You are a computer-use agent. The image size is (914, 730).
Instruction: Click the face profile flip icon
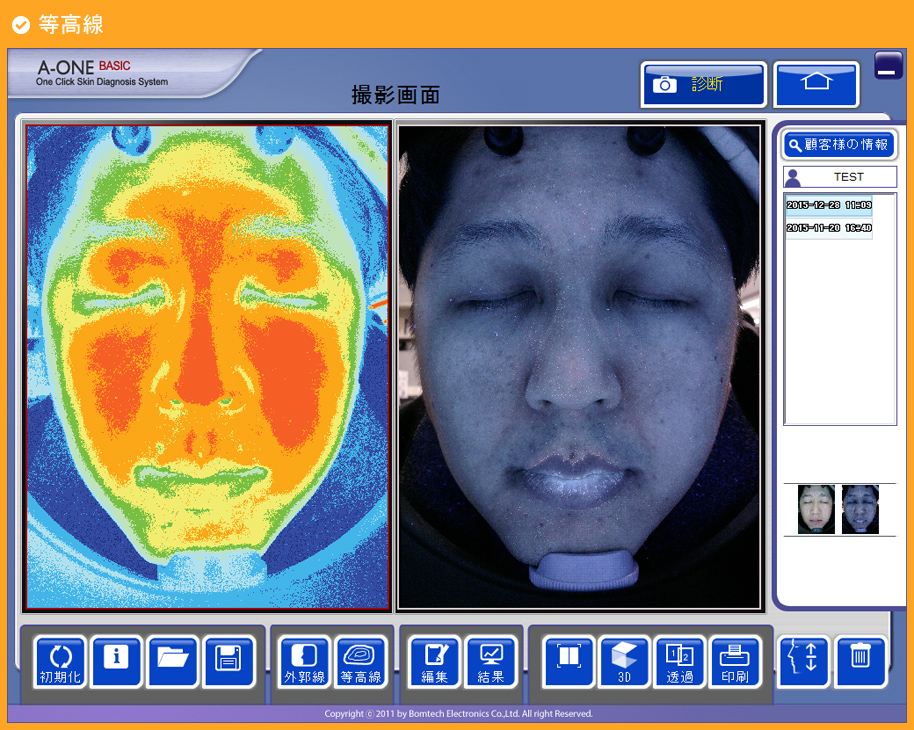point(804,662)
